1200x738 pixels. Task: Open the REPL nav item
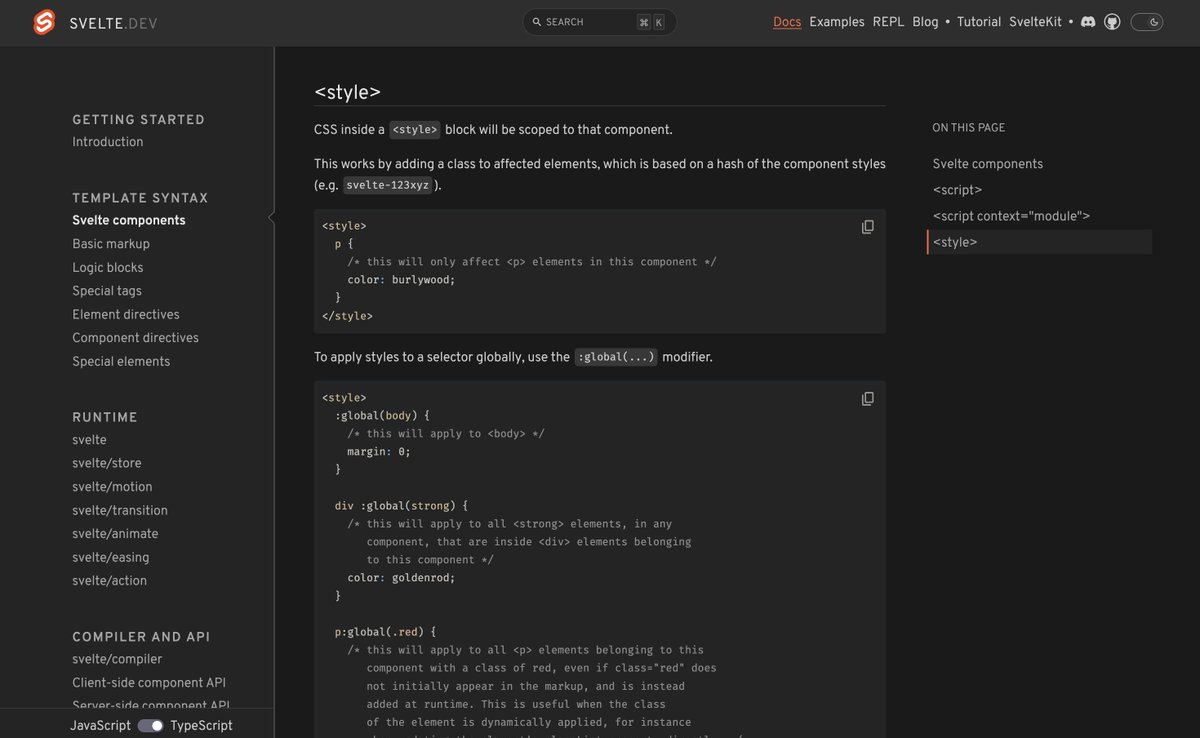(x=888, y=22)
